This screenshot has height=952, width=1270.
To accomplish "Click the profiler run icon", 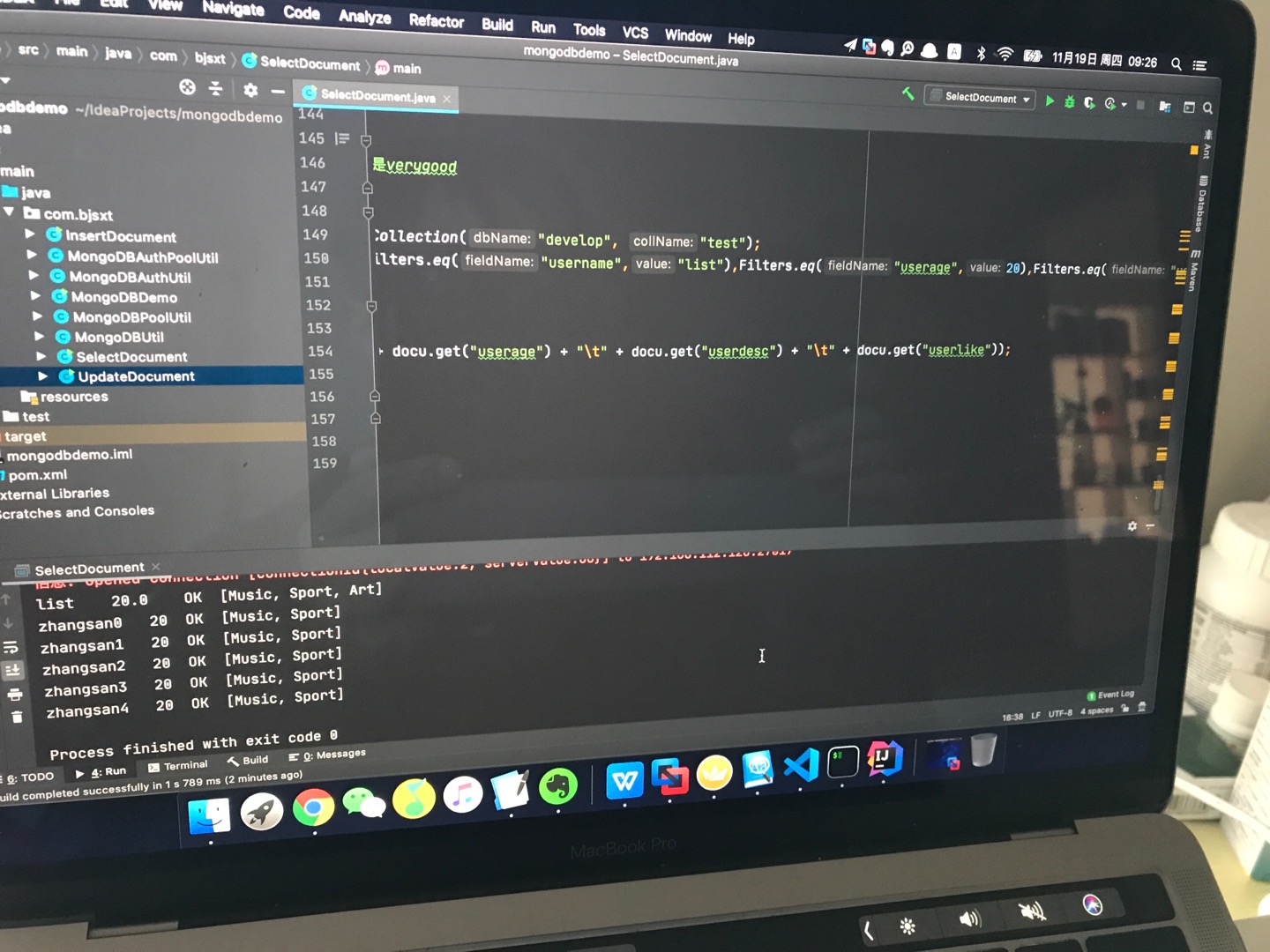I will 1110,104.
